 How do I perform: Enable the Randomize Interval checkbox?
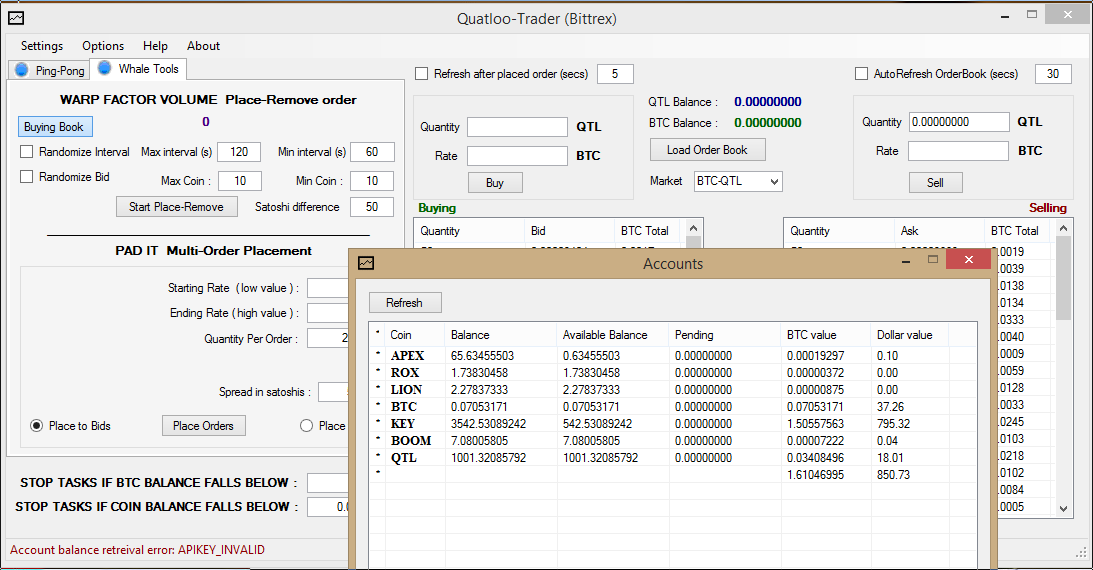coord(26,151)
